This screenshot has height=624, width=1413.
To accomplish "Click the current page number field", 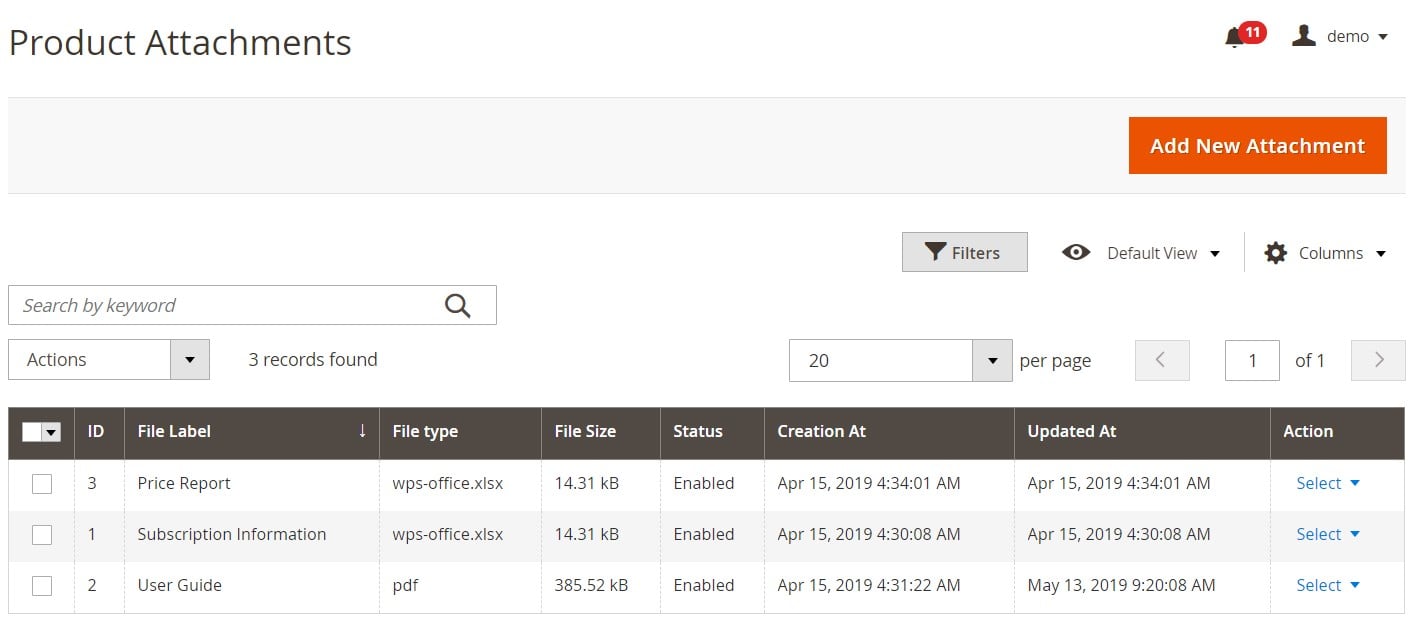I will [x=1252, y=361].
